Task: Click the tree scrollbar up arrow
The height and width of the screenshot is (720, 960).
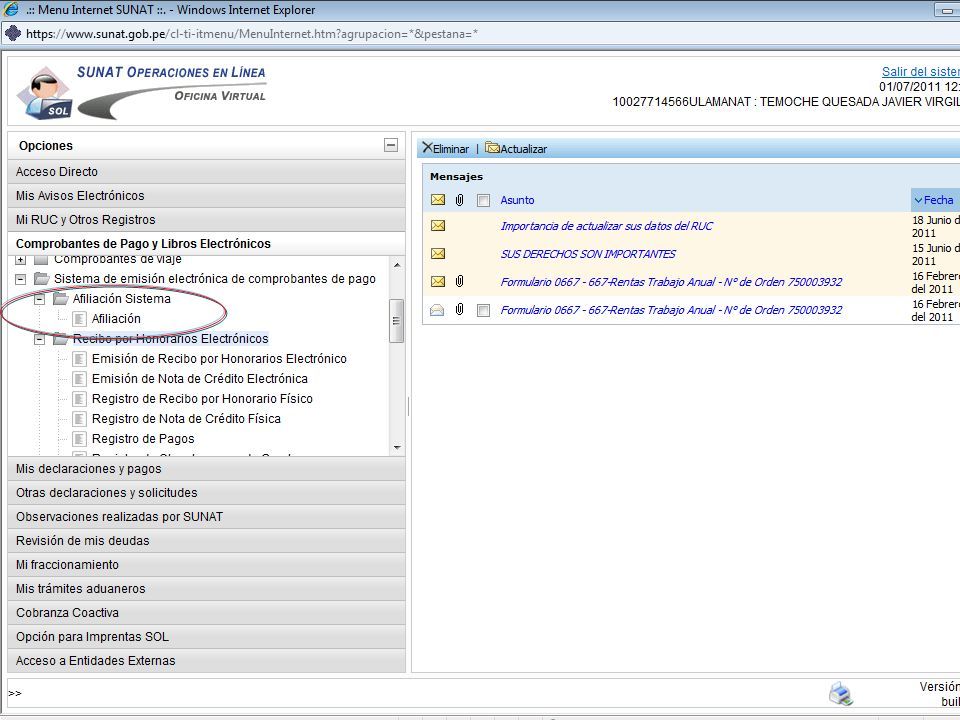Action: point(397,265)
